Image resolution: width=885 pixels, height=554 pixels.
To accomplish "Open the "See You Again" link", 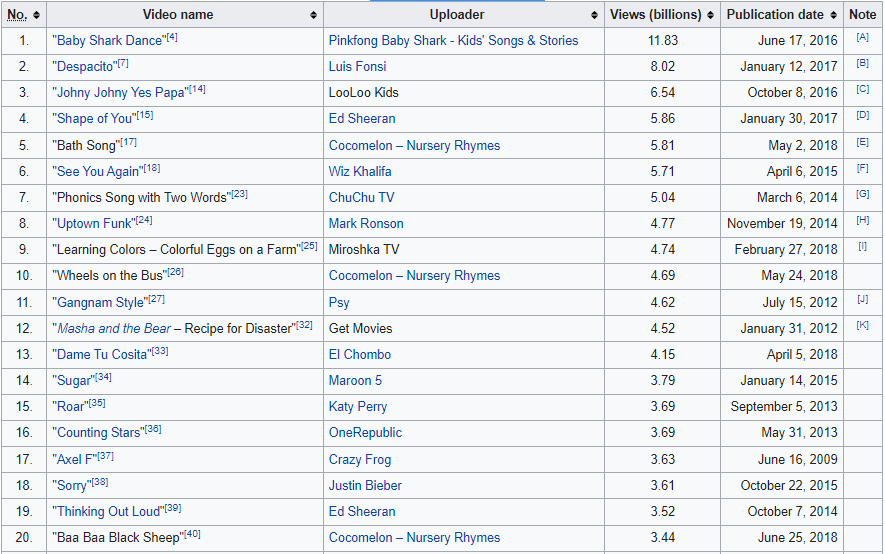I will coord(98,172).
